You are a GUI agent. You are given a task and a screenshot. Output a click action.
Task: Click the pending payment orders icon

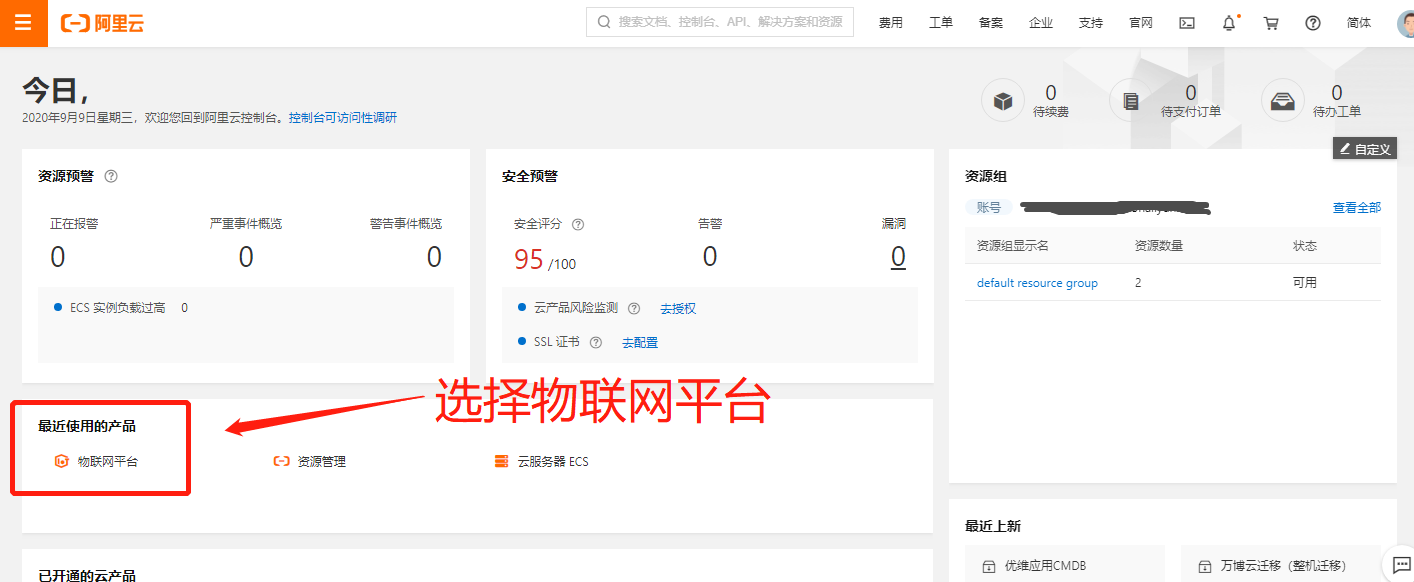coord(1131,101)
